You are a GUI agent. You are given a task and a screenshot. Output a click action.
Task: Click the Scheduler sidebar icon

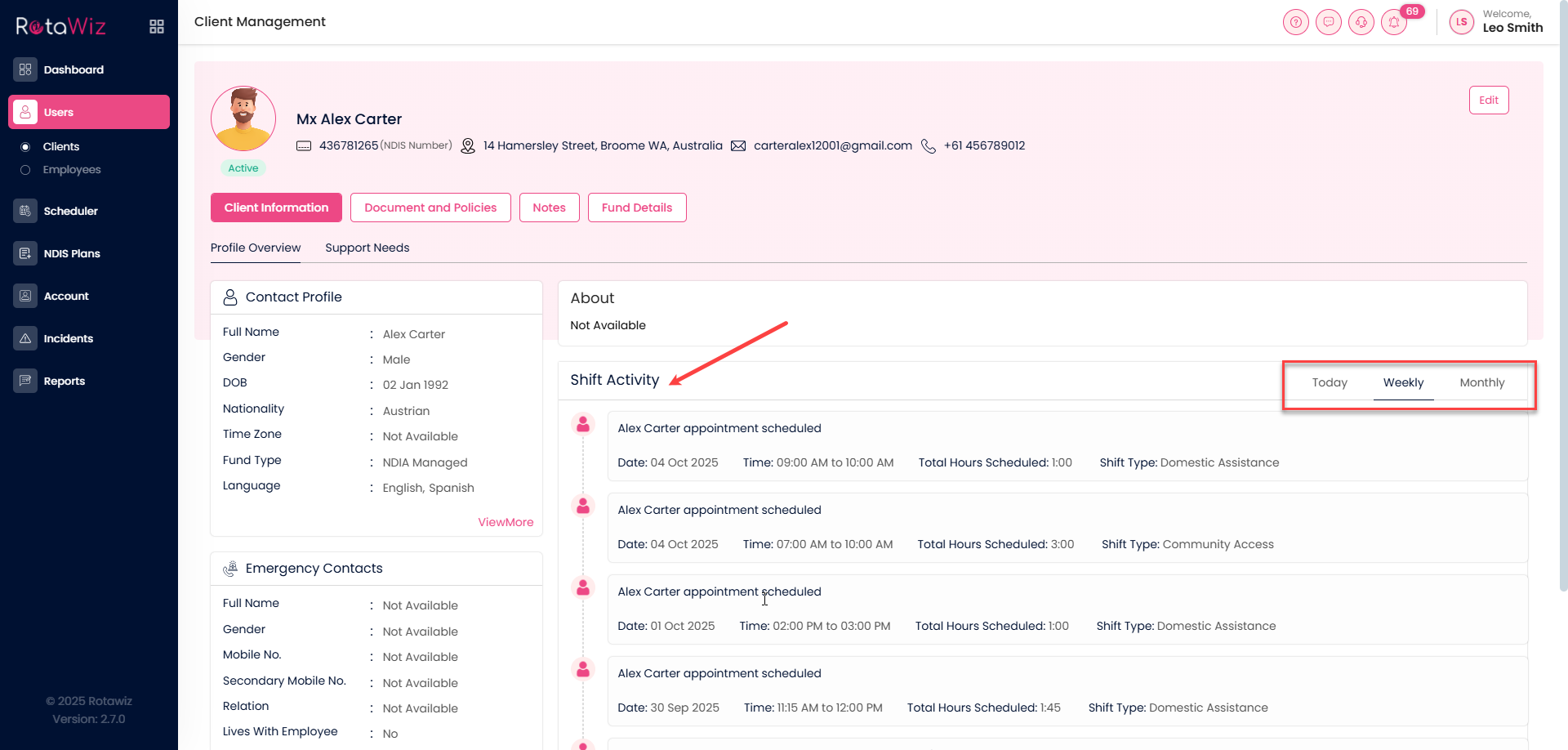pos(25,211)
